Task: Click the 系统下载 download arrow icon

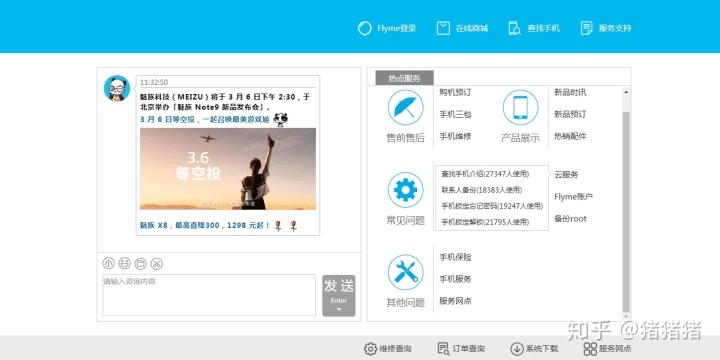Action: tap(517, 349)
